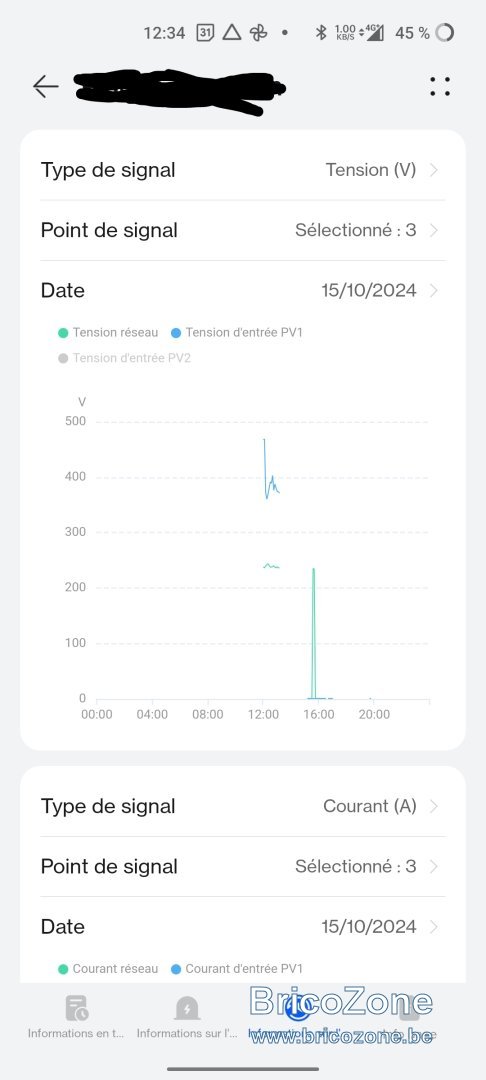
Task: Open the 'Informations sur l'...' alarm tab icon
Action: (186, 1008)
